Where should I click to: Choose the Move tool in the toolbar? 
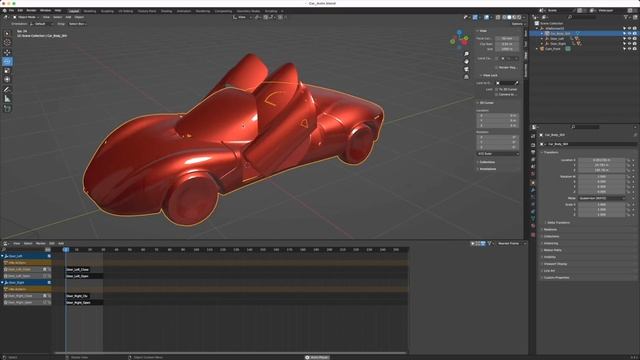pyautogui.click(x=7, y=53)
